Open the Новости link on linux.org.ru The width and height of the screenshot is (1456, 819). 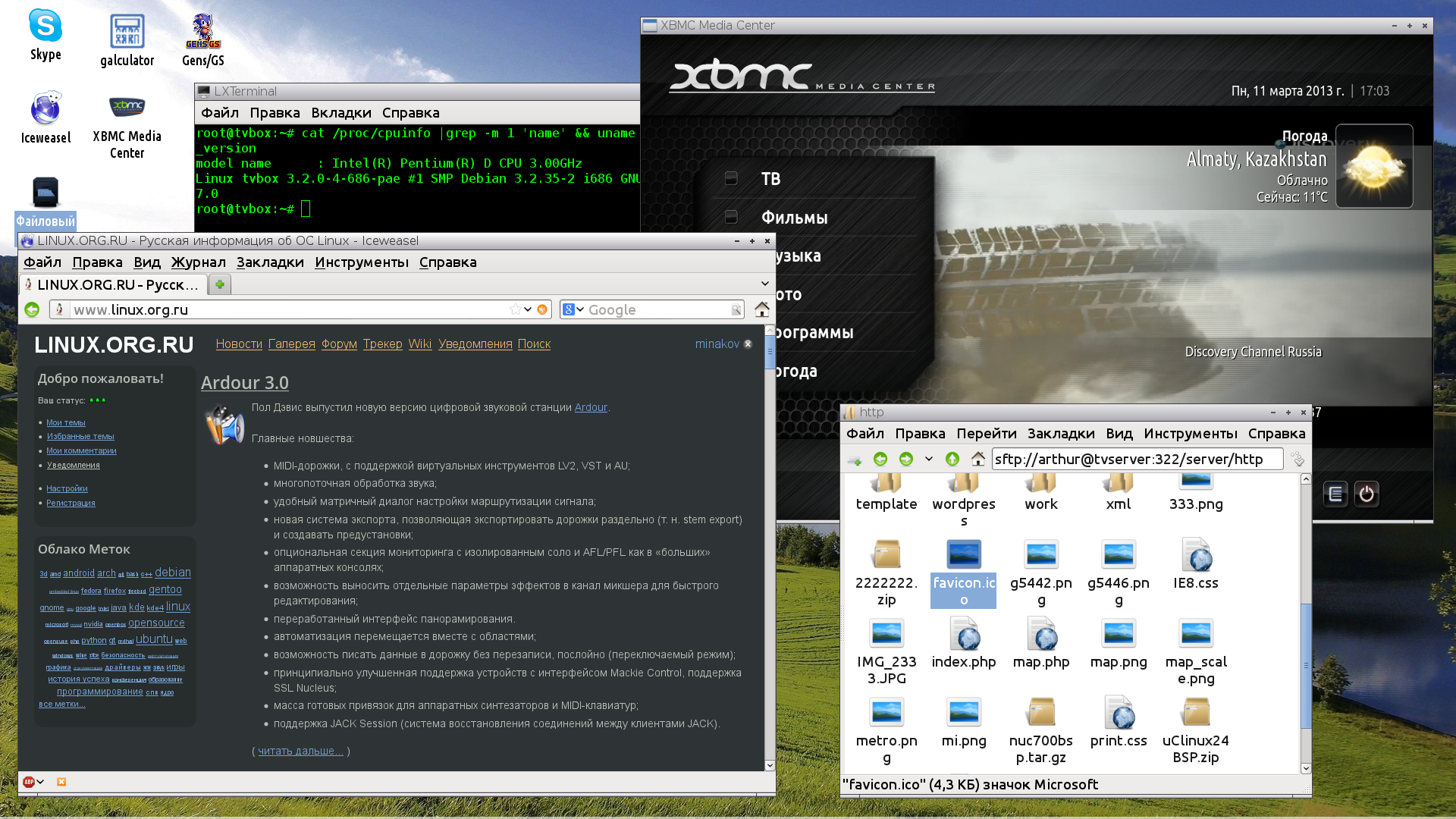coord(239,344)
